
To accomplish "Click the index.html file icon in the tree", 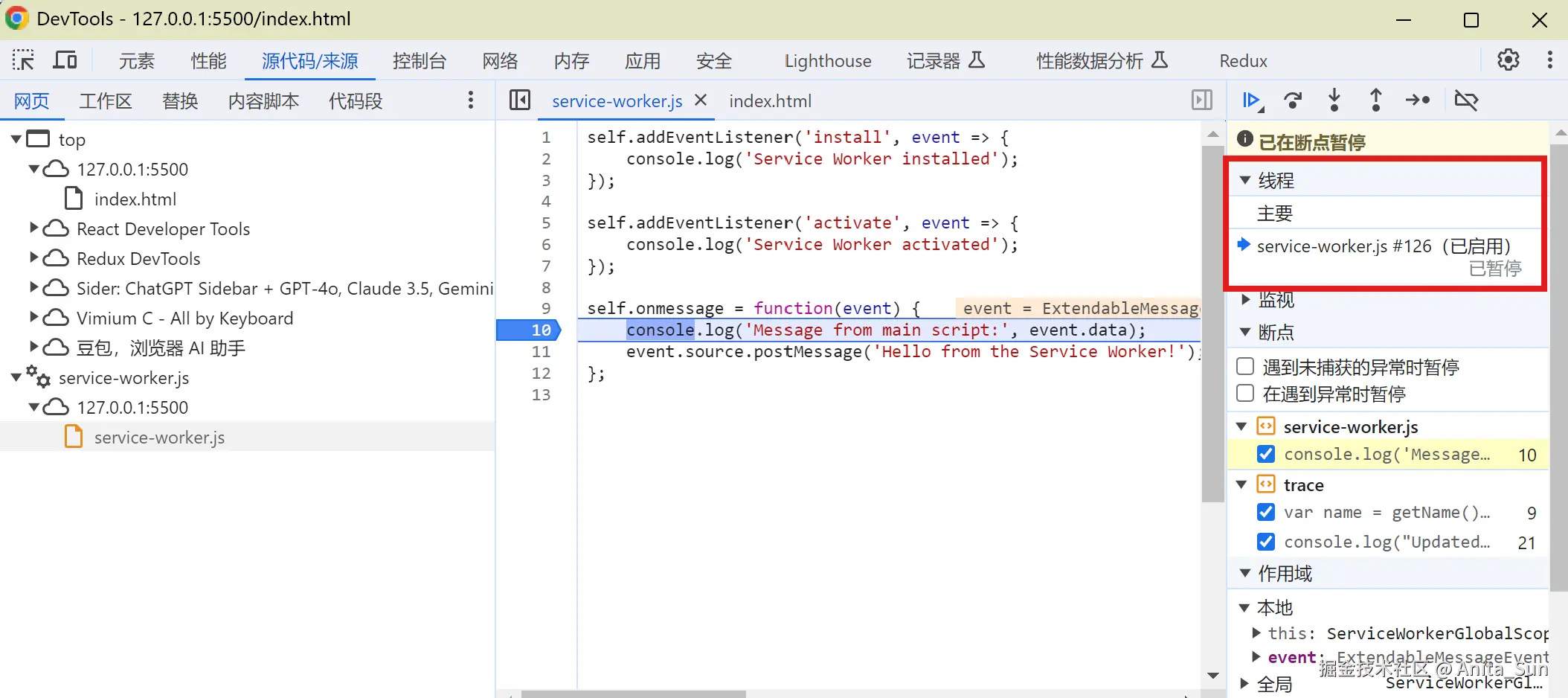I will pyautogui.click(x=74, y=199).
